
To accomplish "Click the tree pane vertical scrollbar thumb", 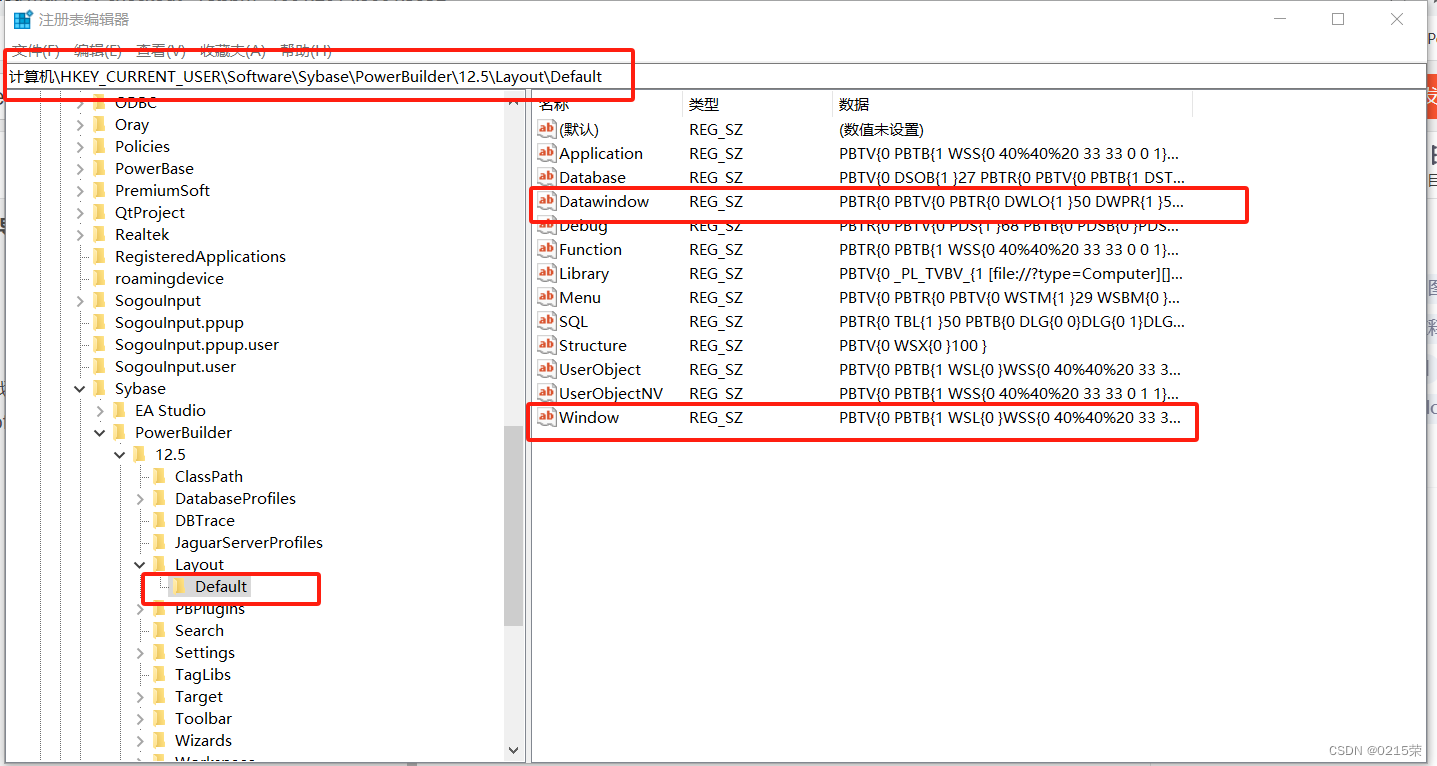I will pyautogui.click(x=513, y=526).
